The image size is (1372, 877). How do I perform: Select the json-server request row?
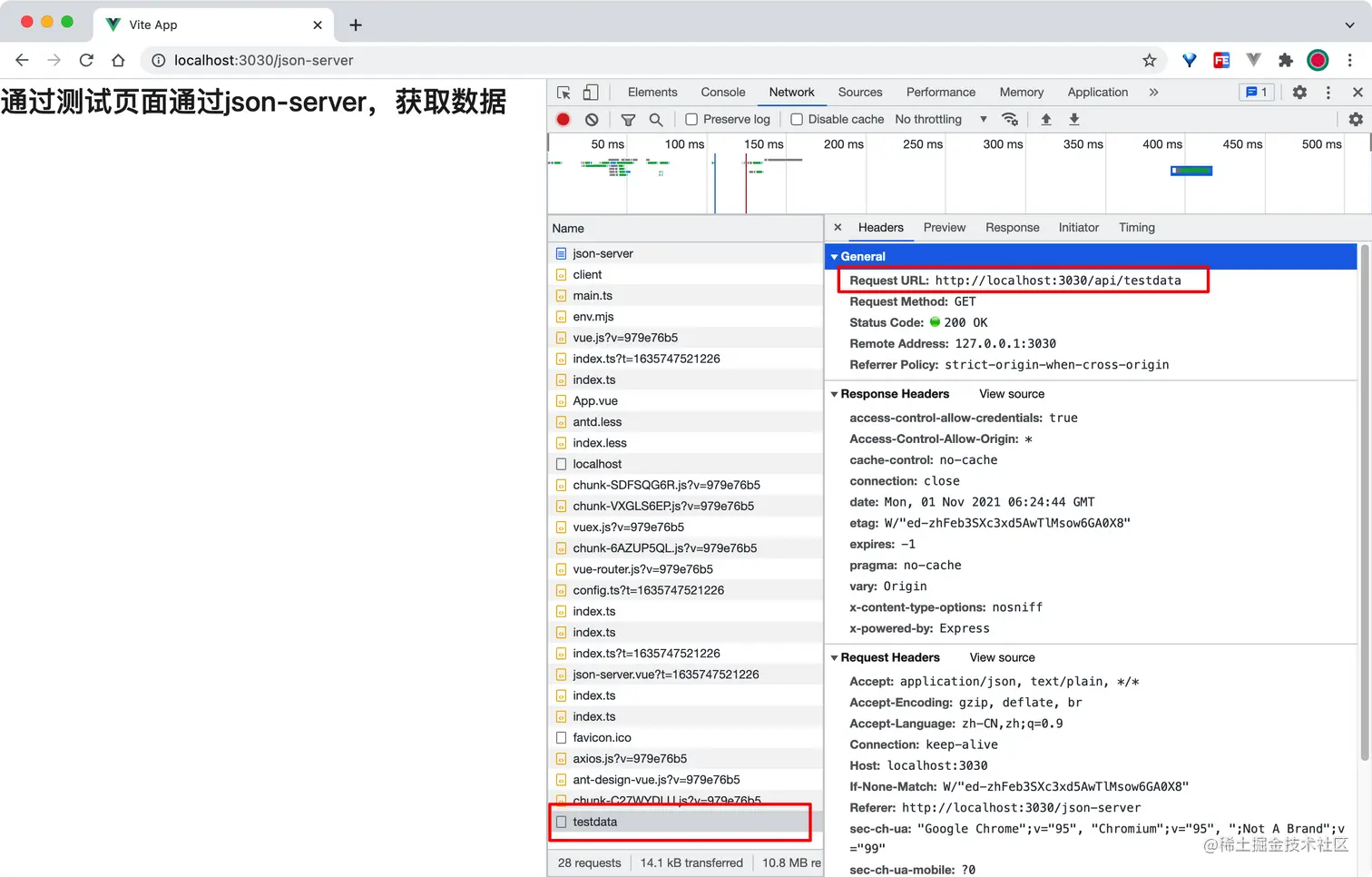point(685,254)
